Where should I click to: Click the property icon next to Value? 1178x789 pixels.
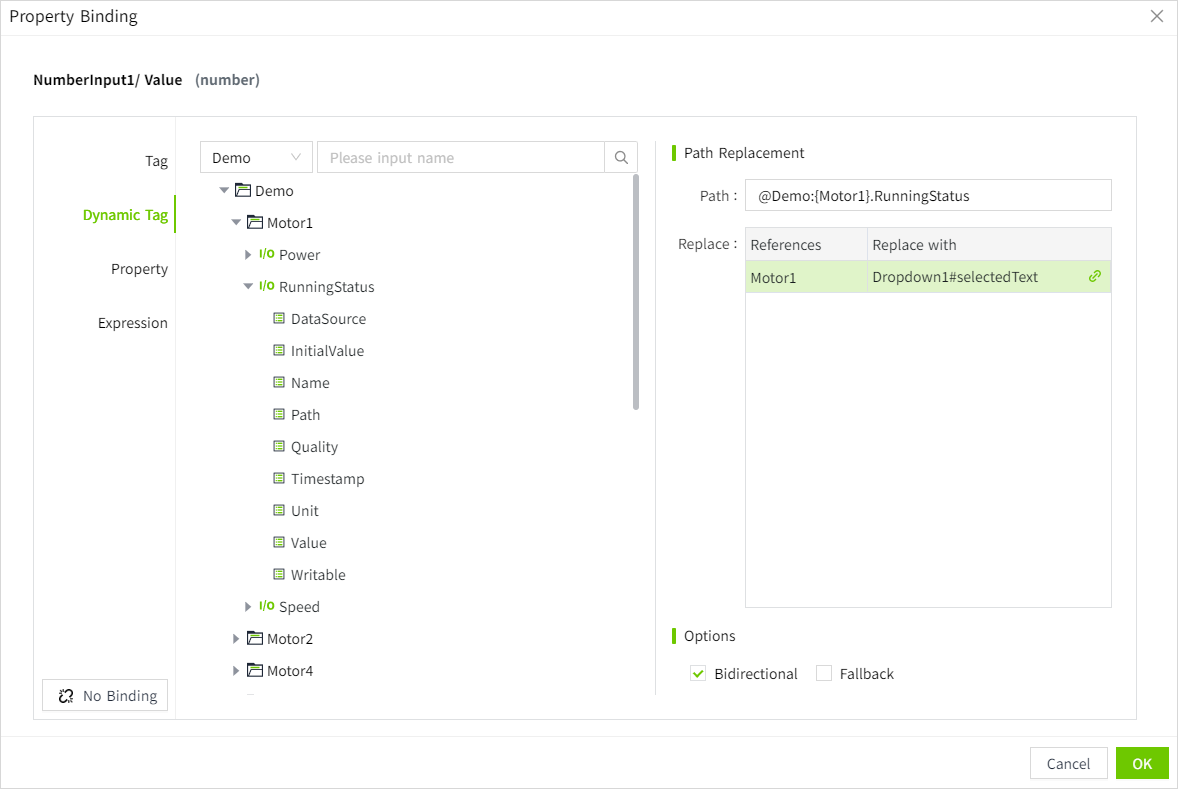tap(280, 543)
